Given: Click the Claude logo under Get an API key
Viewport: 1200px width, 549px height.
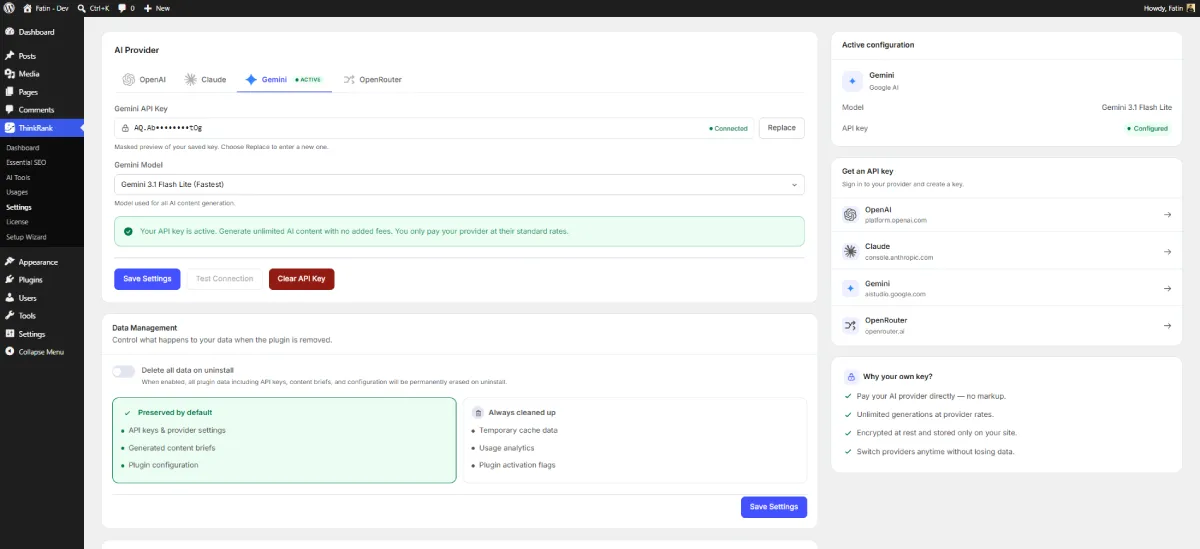Looking at the screenshot, I should pyautogui.click(x=850, y=251).
